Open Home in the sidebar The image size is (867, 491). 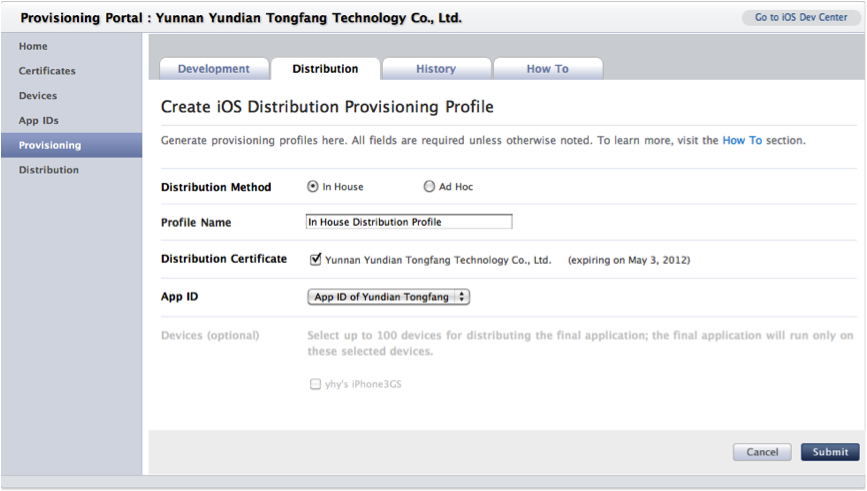pyautogui.click(x=33, y=46)
